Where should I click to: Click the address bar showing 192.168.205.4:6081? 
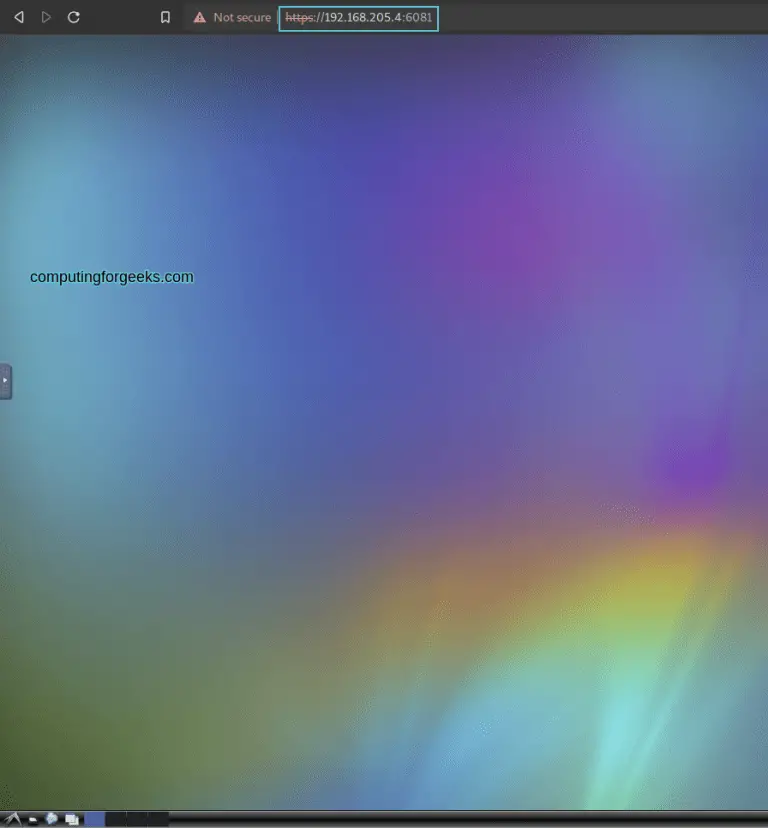coord(378,17)
